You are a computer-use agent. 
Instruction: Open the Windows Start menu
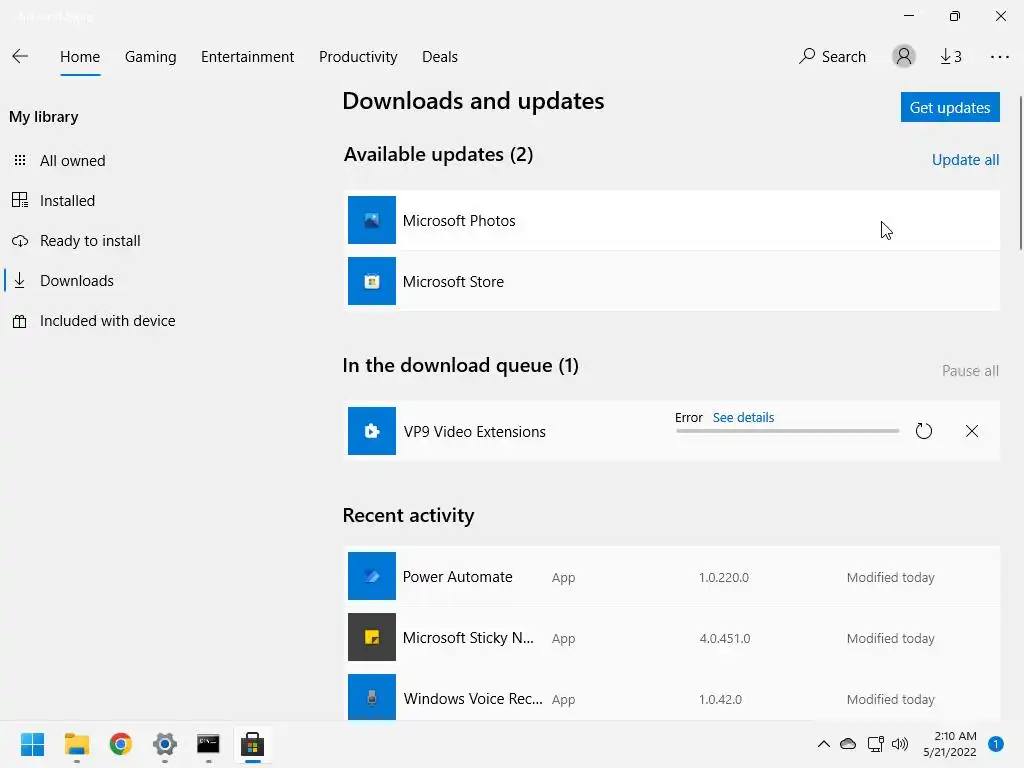(33, 744)
